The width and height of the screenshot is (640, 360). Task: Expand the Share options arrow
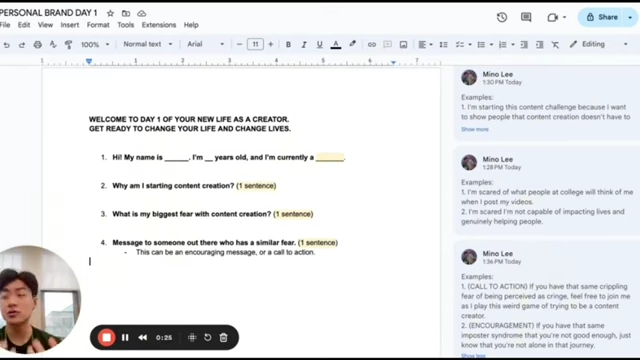[630, 18]
